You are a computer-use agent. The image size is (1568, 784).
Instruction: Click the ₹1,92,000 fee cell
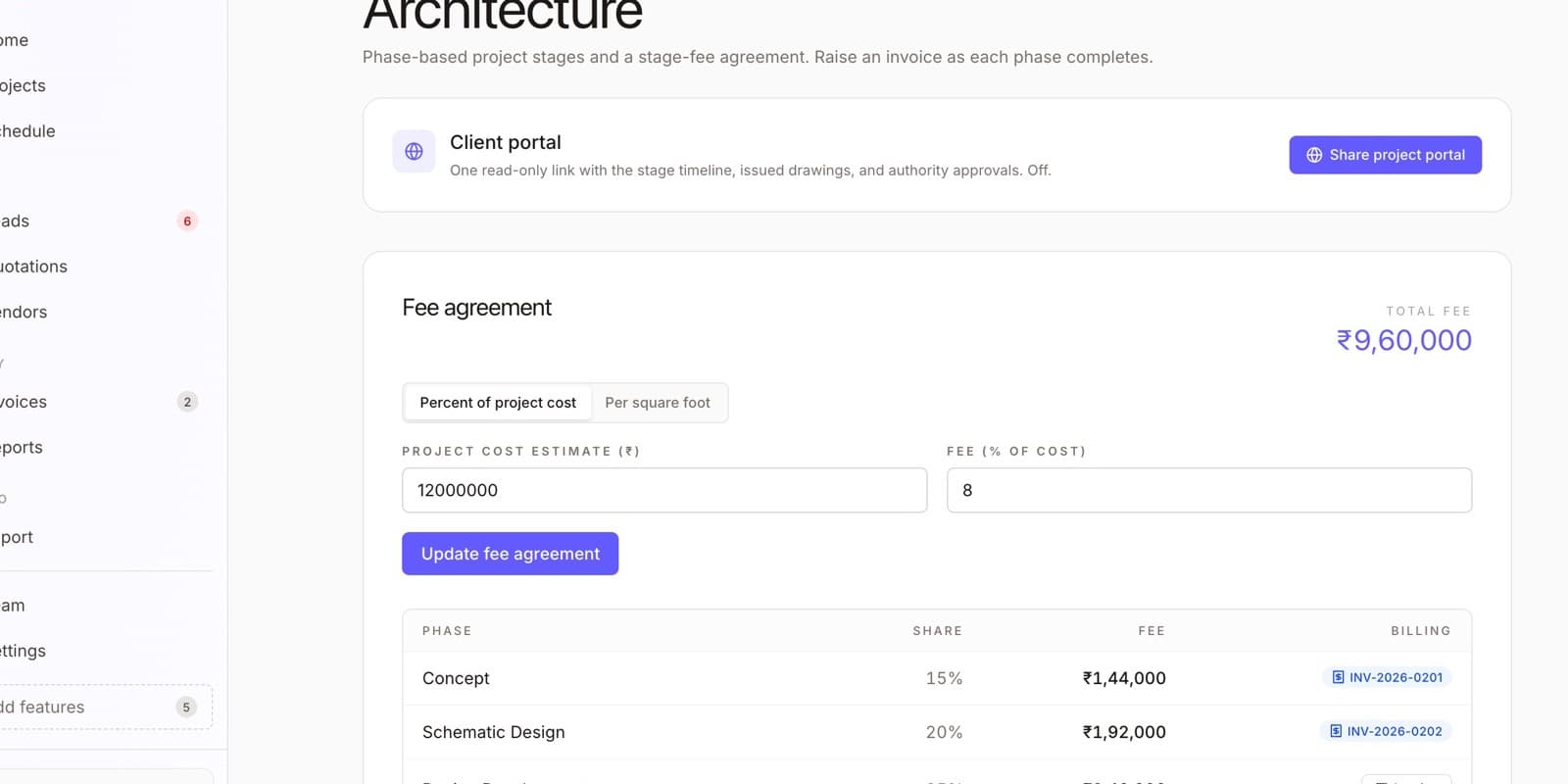point(1124,732)
